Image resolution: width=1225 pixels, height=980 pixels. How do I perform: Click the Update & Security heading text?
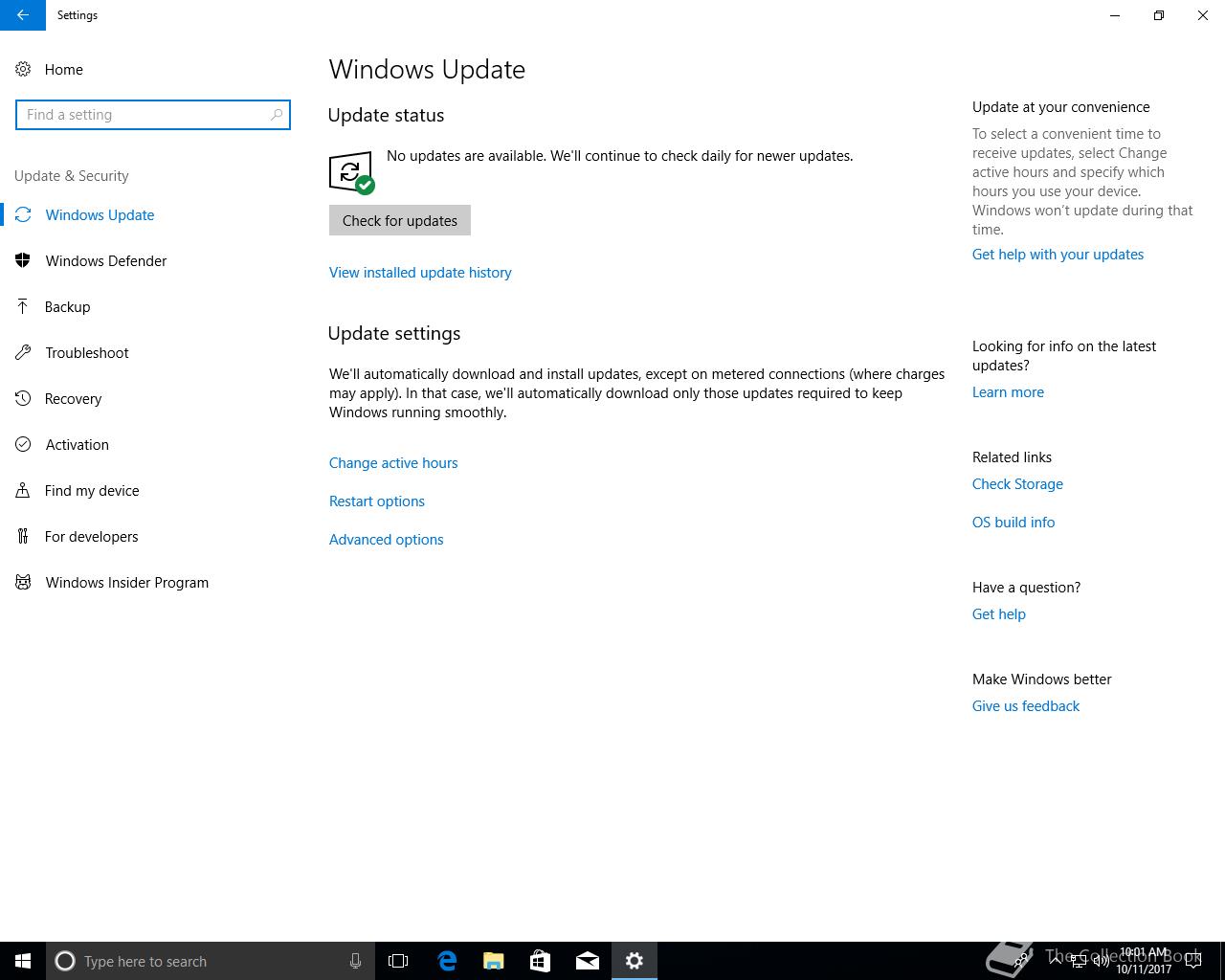[72, 176]
